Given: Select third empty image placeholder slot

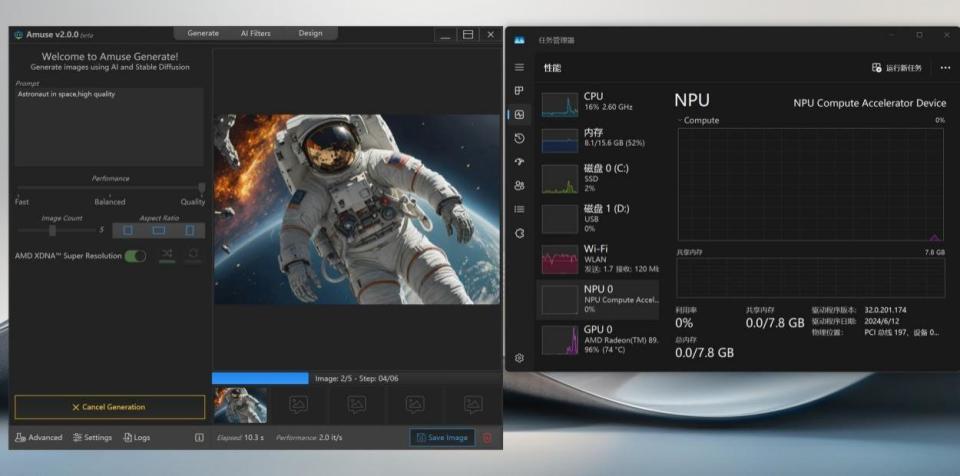Looking at the screenshot, I should [356, 404].
